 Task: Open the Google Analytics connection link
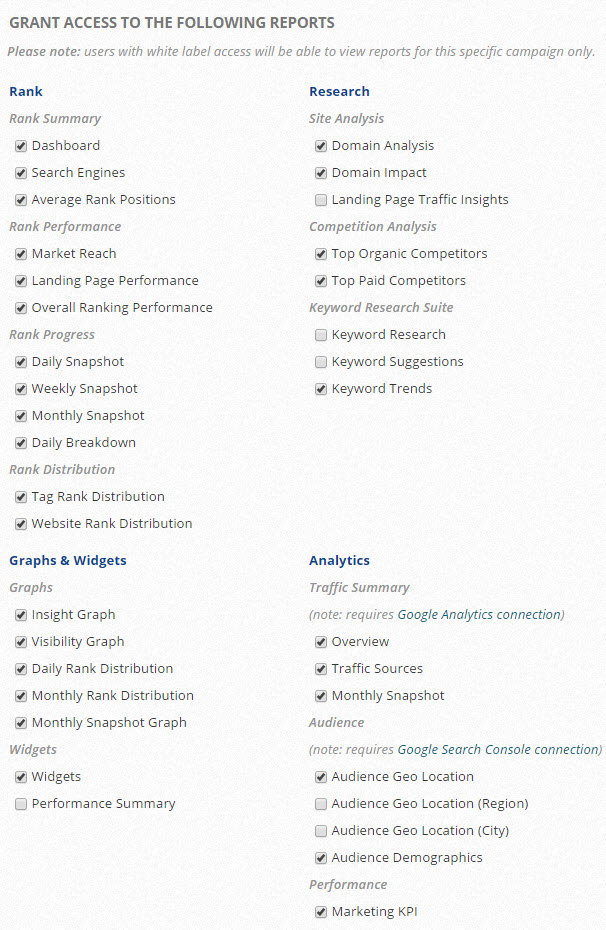(479, 615)
